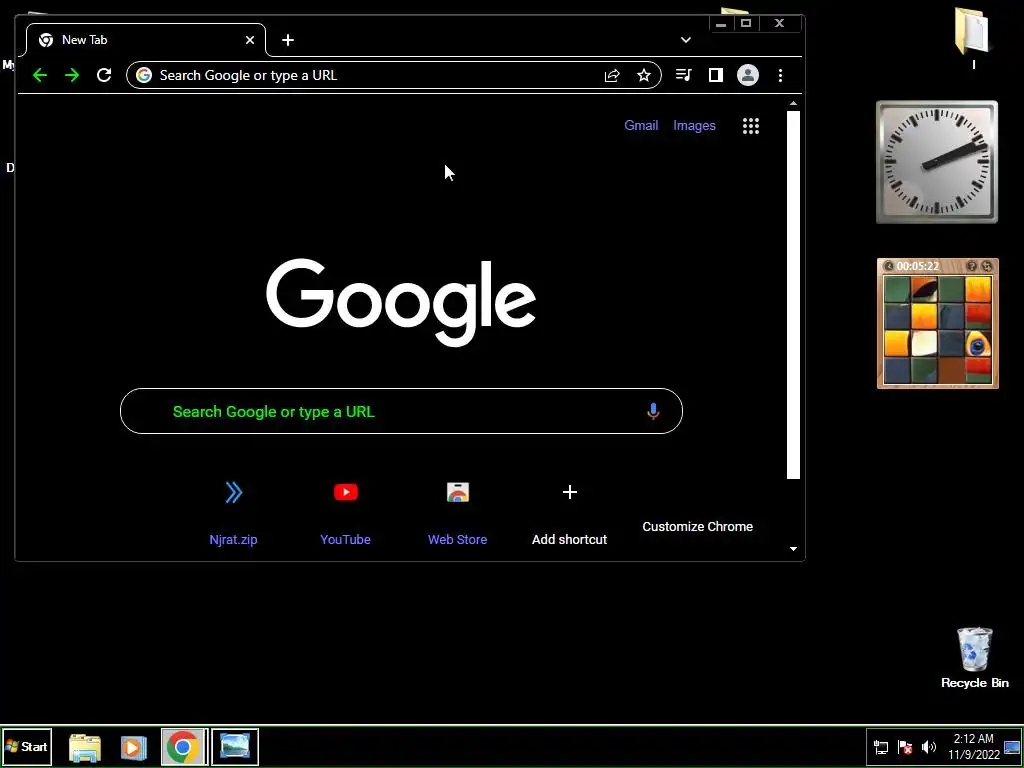Click the taskbar clock showing 2:12 AM
The image size is (1024, 768).
tap(974, 746)
